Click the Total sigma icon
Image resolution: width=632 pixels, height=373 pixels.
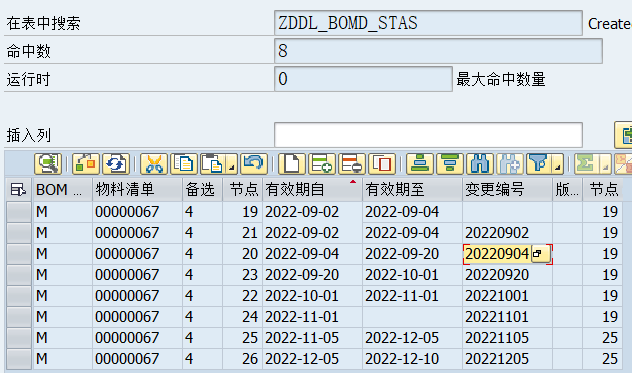point(587,164)
